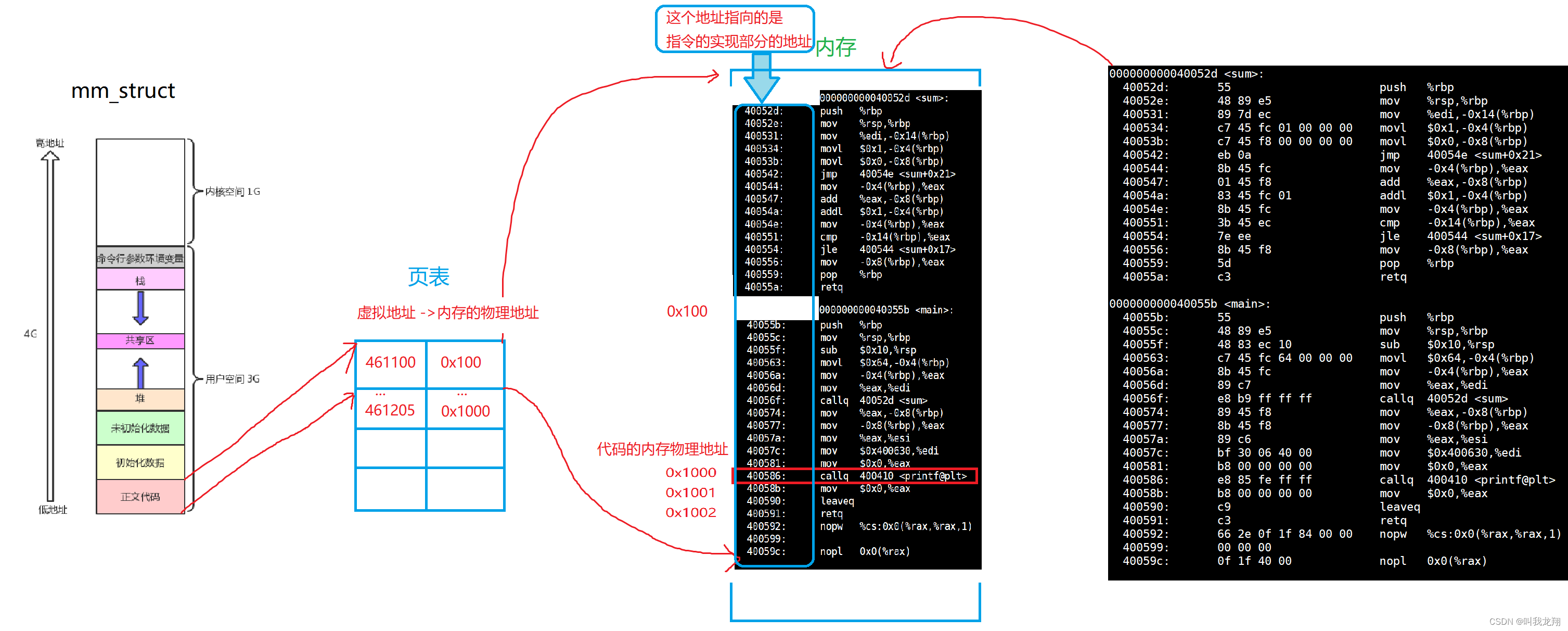This screenshot has height=631, width=1568.
Task: Click address 40059c: in the blue address column
Action: [766, 552]
